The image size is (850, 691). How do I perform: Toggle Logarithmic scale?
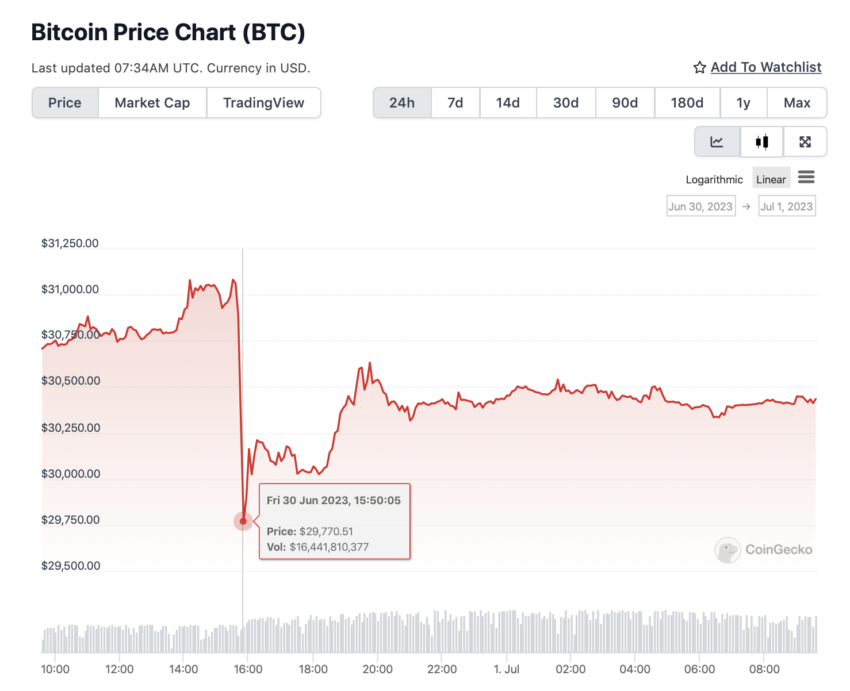[x=714, y=179]
